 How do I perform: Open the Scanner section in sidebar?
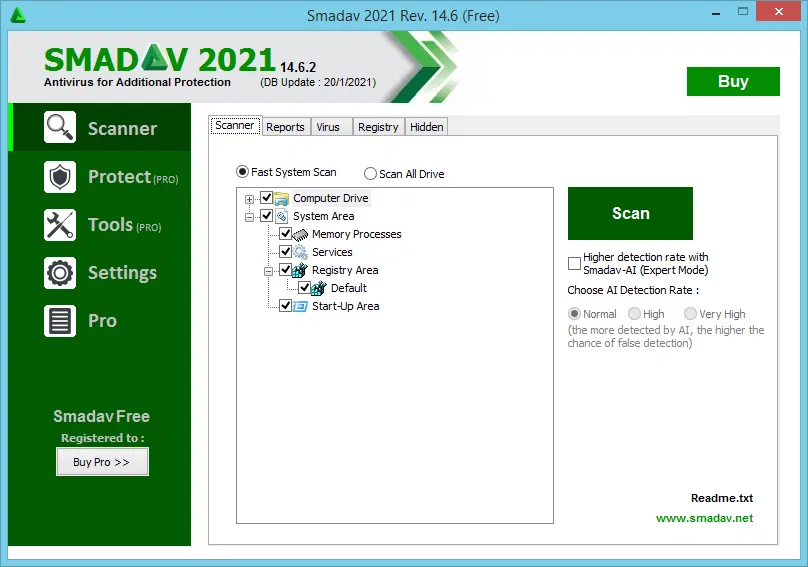101,127
